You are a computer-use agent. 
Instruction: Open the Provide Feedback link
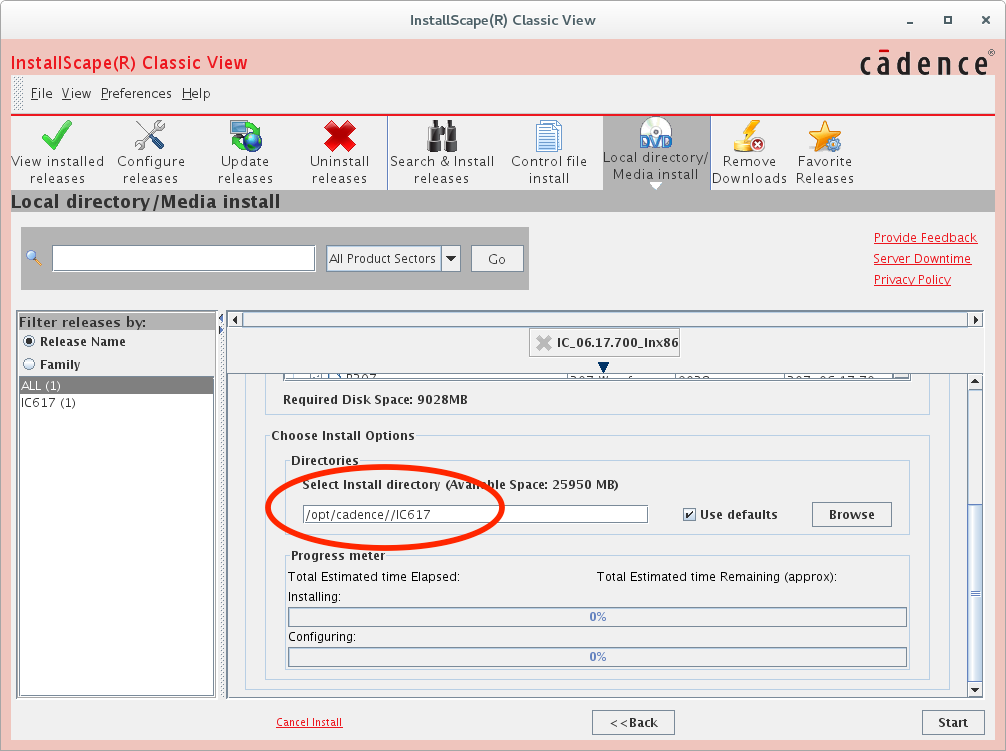coord(925,237)
